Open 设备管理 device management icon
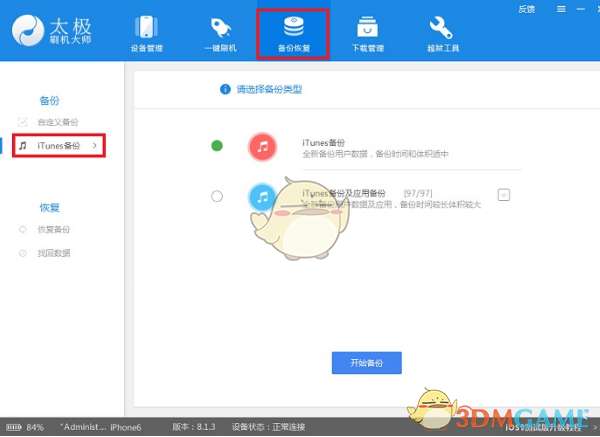 point(146,33)
